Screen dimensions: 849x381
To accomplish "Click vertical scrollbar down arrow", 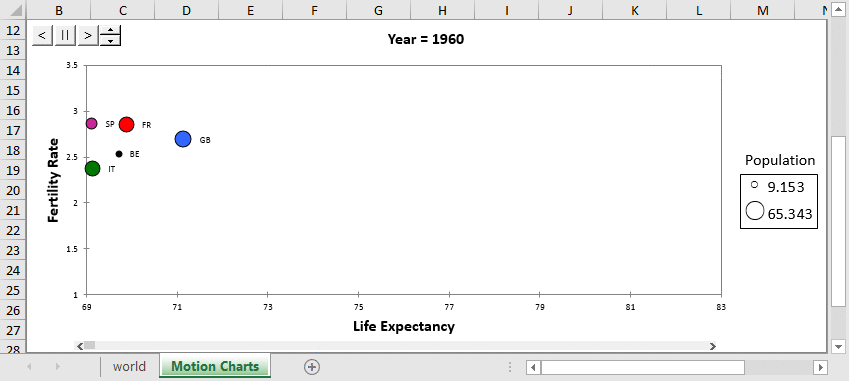I will (x=838, y=346).
